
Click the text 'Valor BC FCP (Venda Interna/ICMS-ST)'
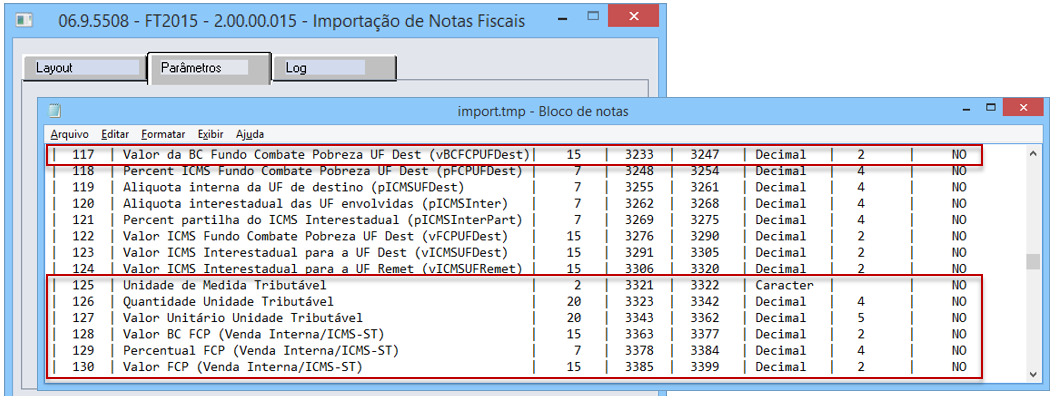(253, 334)
